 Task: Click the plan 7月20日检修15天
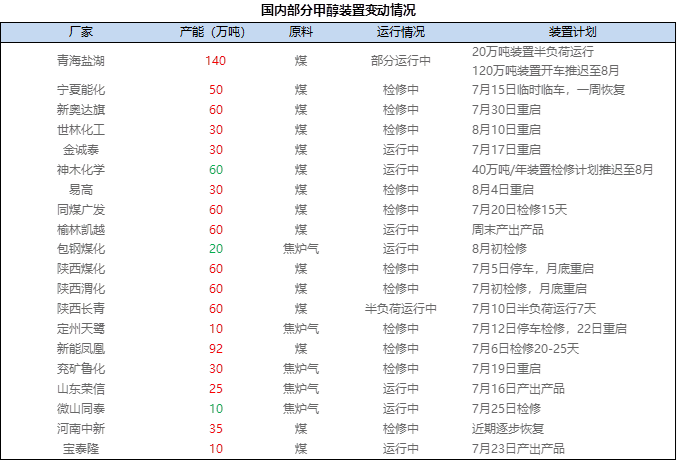[519, 210]
